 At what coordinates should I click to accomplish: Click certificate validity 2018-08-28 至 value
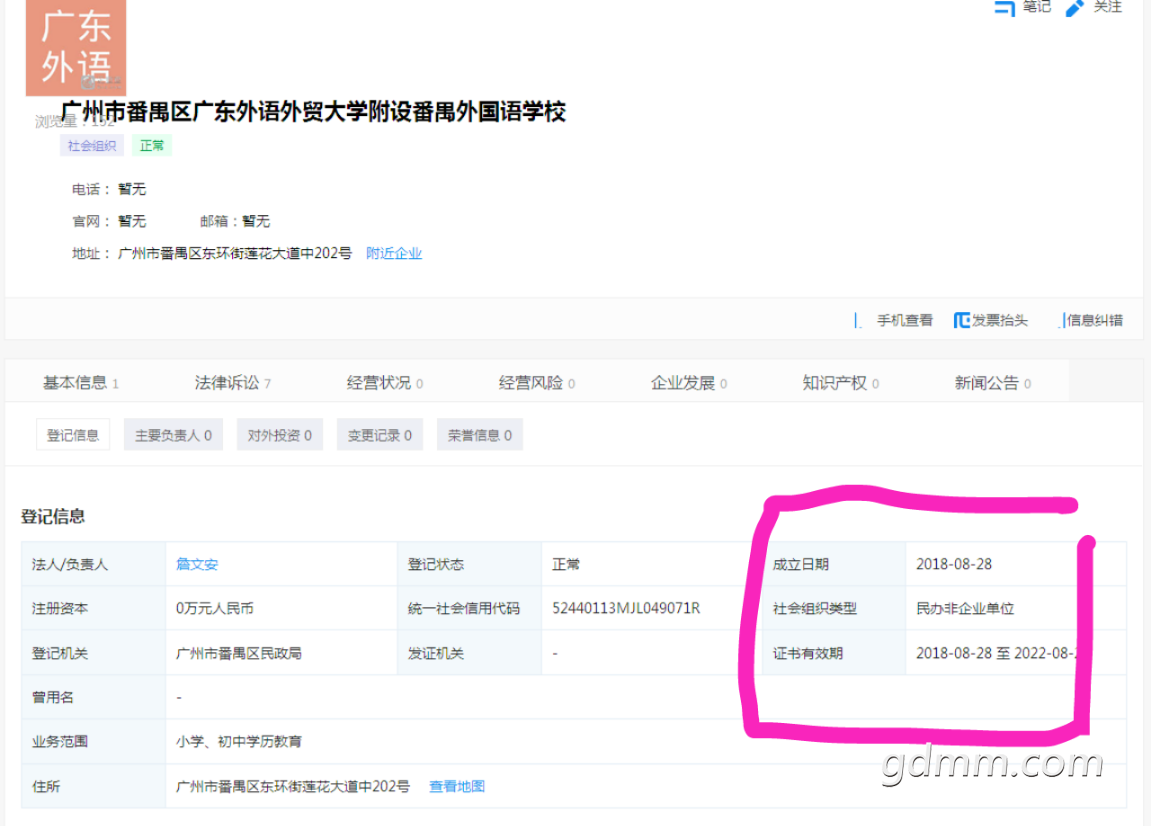[x=996, y=653]
